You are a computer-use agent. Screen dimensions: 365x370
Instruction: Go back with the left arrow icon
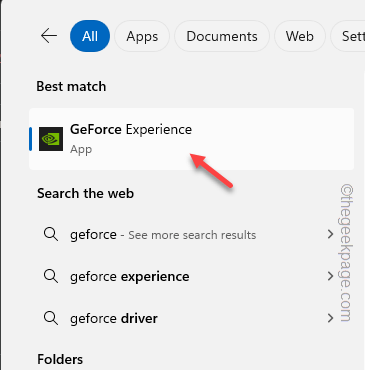click(49, 36)
